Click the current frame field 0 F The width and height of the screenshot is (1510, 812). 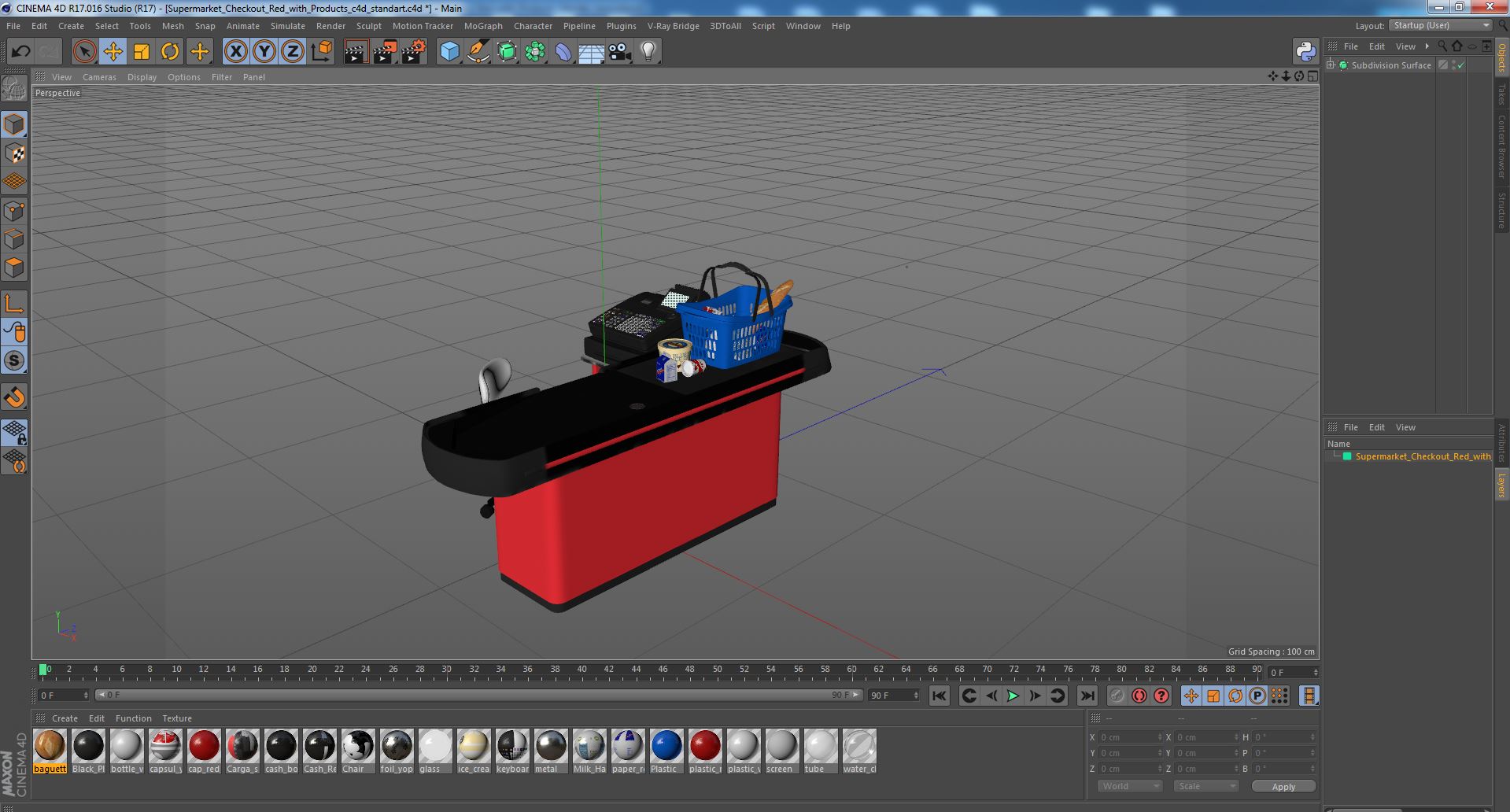pyautogui.click(x=63, y=696)
